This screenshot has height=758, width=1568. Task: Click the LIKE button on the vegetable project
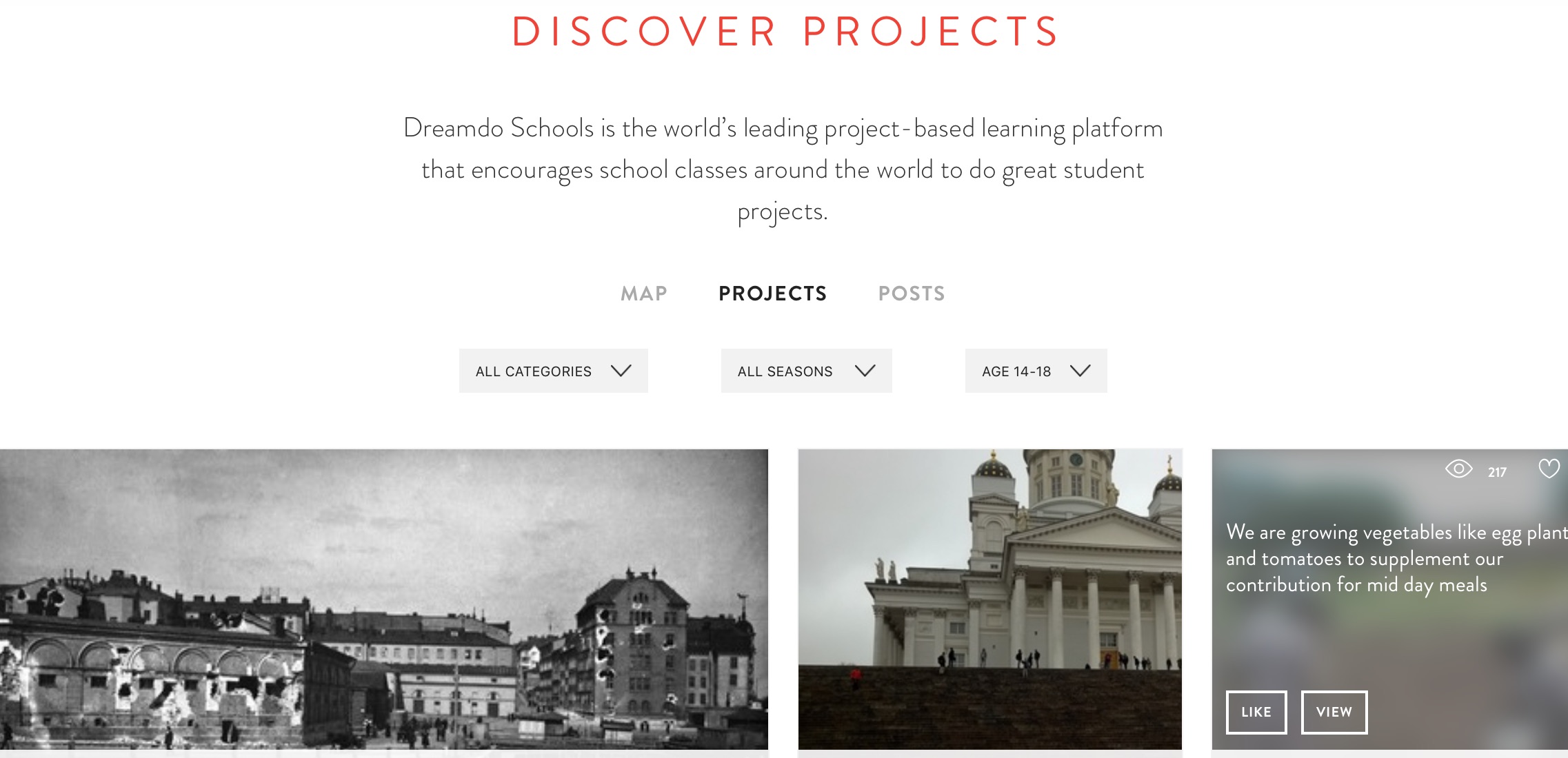click(x=1256, y=712)
